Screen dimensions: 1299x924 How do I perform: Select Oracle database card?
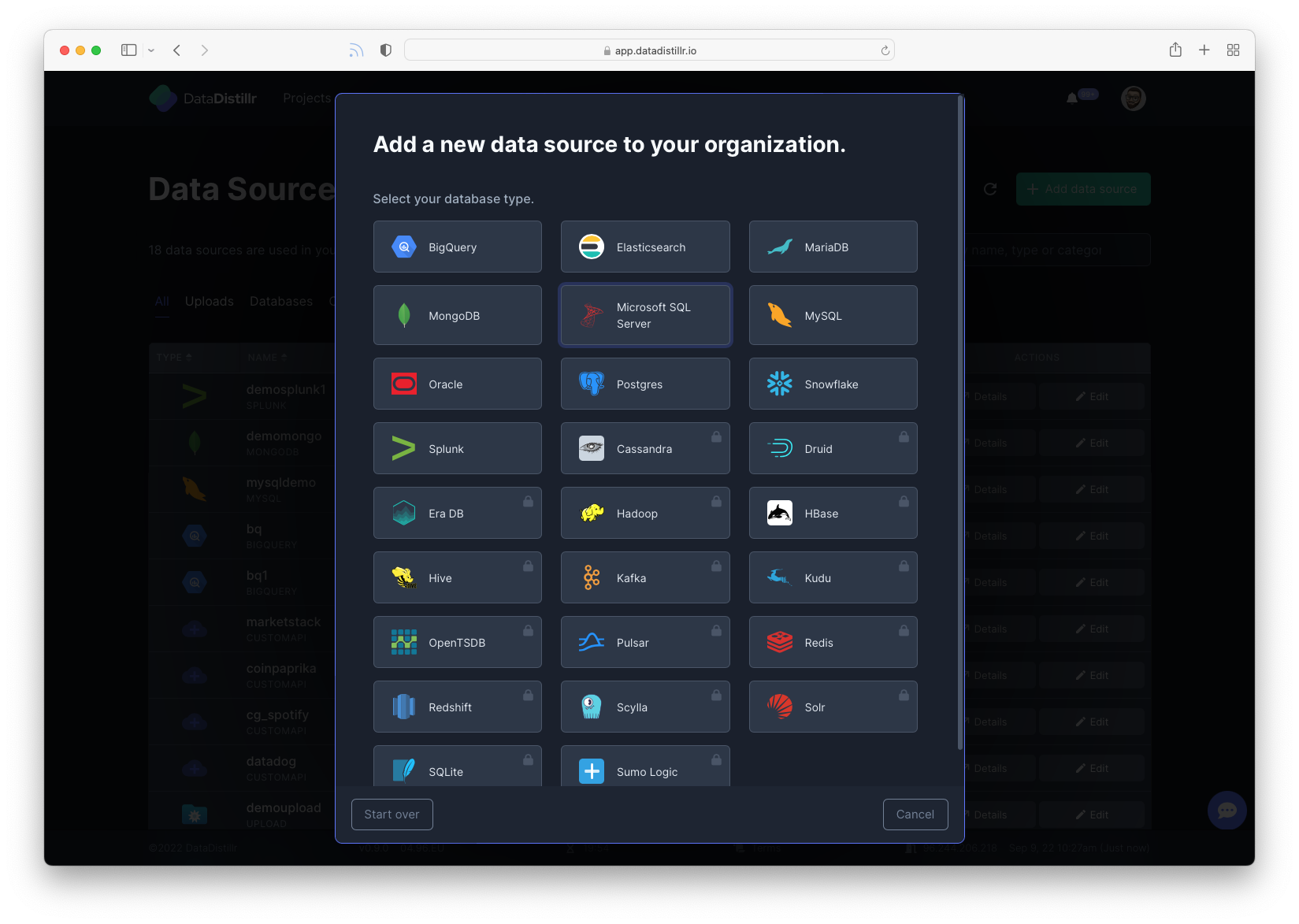point(457,384)
